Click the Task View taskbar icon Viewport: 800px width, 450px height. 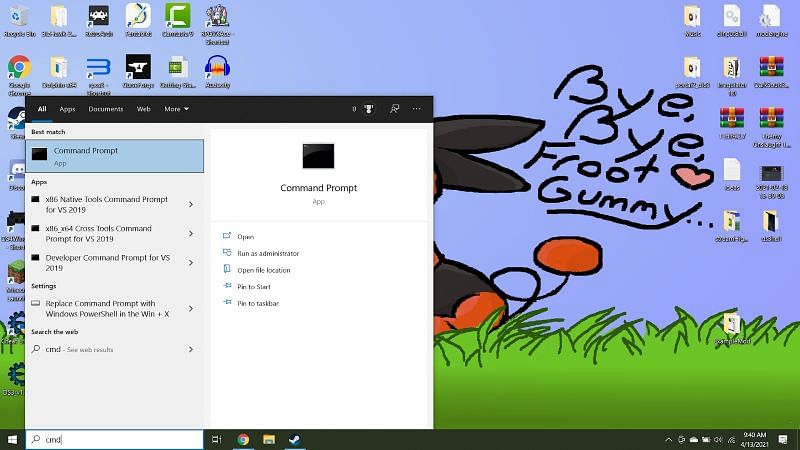click(x=217, y=439)
